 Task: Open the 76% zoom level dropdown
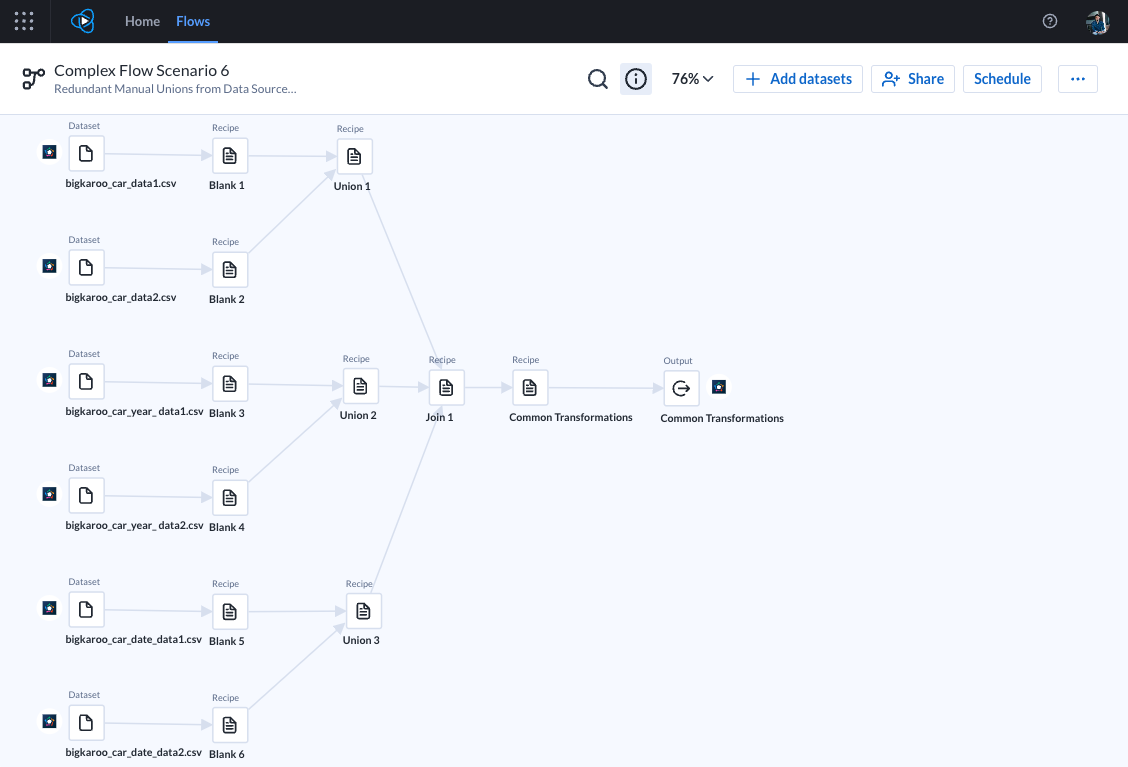point(692,78)
